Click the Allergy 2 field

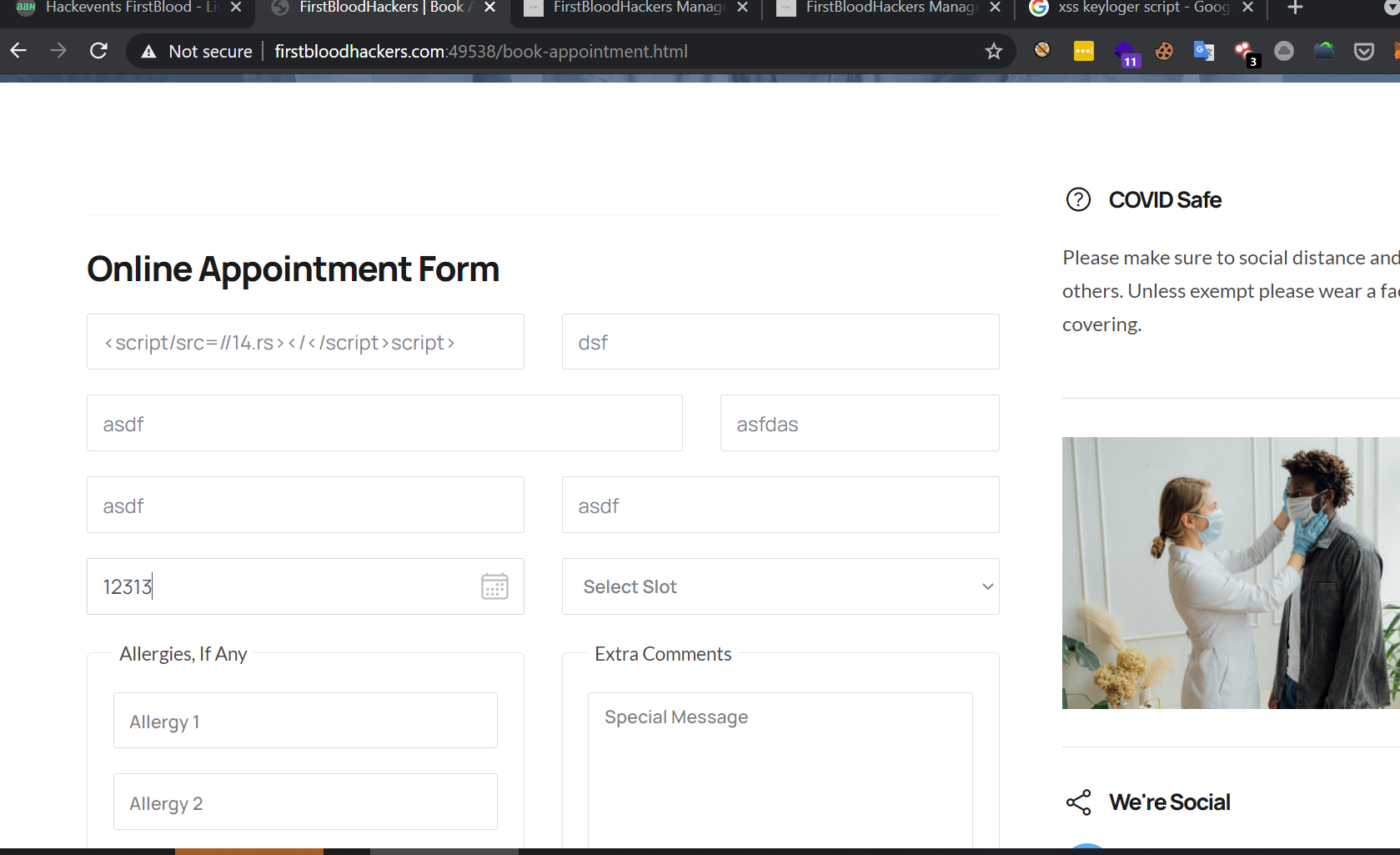point(305,802)
